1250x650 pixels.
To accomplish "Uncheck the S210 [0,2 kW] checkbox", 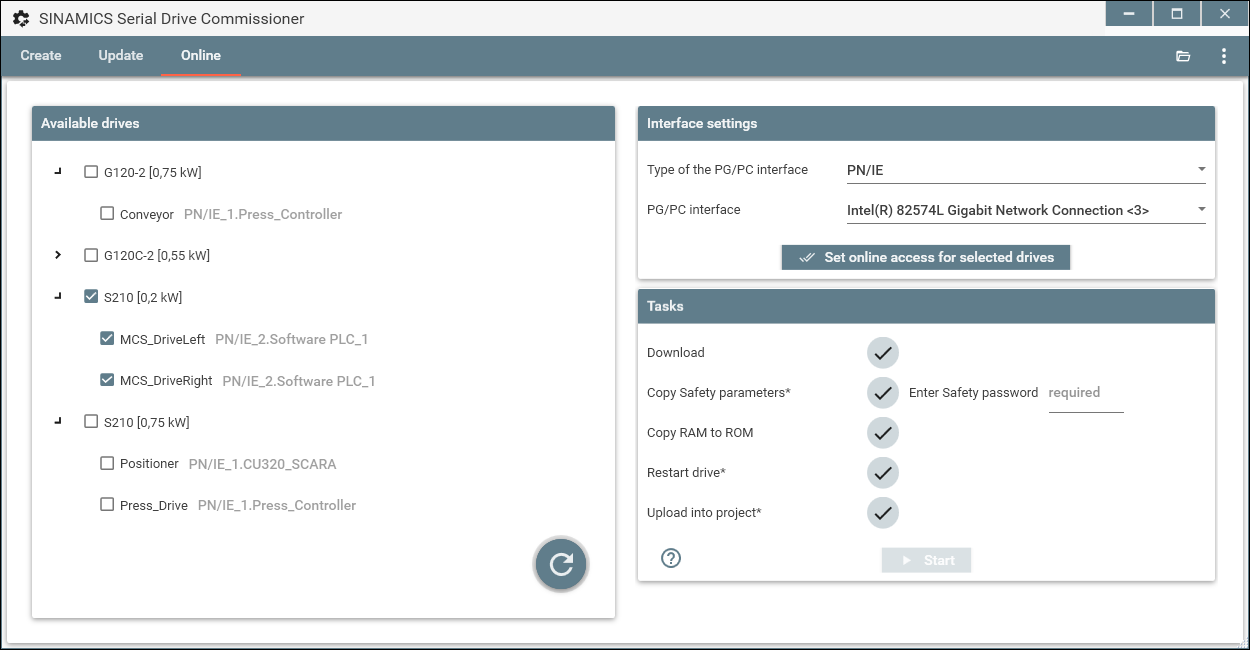I will pyautogui.click(x=91, y=297).
